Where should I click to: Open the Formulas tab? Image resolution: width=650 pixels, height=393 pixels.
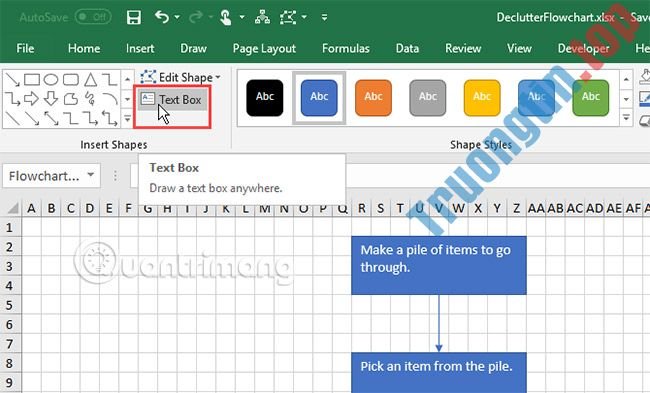coord(346,49)
